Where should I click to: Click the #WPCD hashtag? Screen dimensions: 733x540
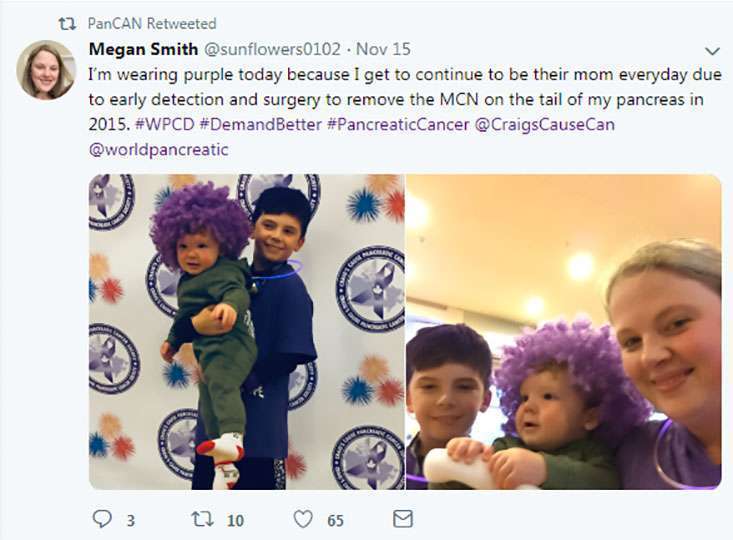pyautogui.click(x=121, y=124)
